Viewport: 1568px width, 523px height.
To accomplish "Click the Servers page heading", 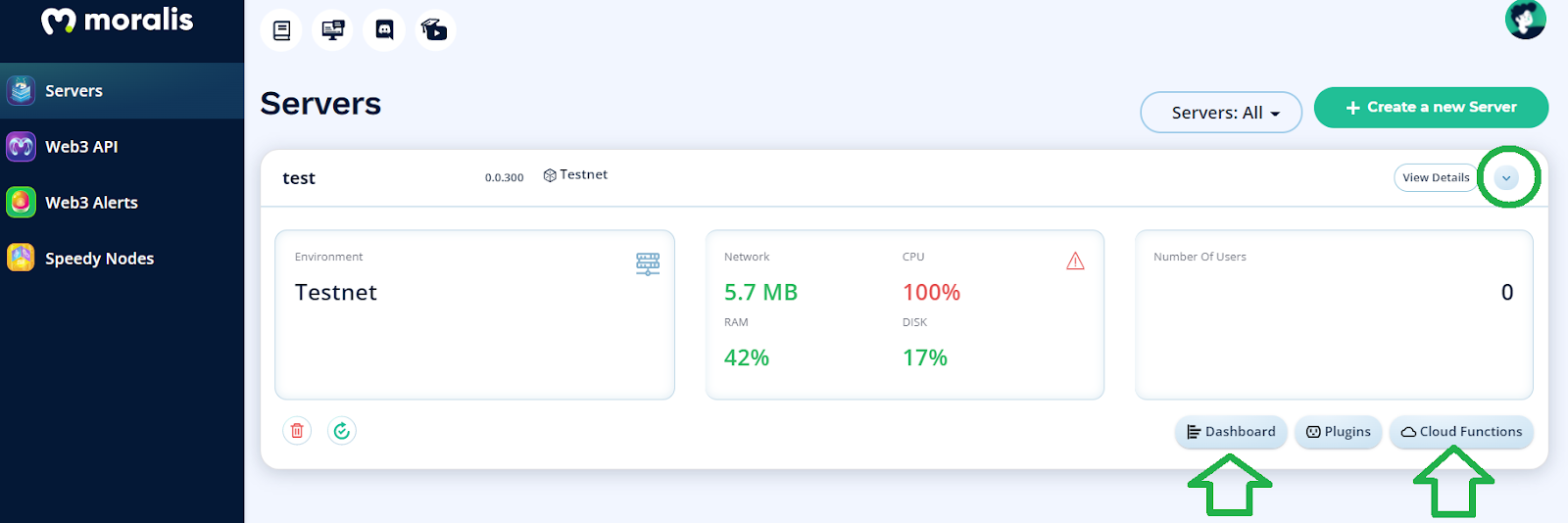I will coord(320,104).
